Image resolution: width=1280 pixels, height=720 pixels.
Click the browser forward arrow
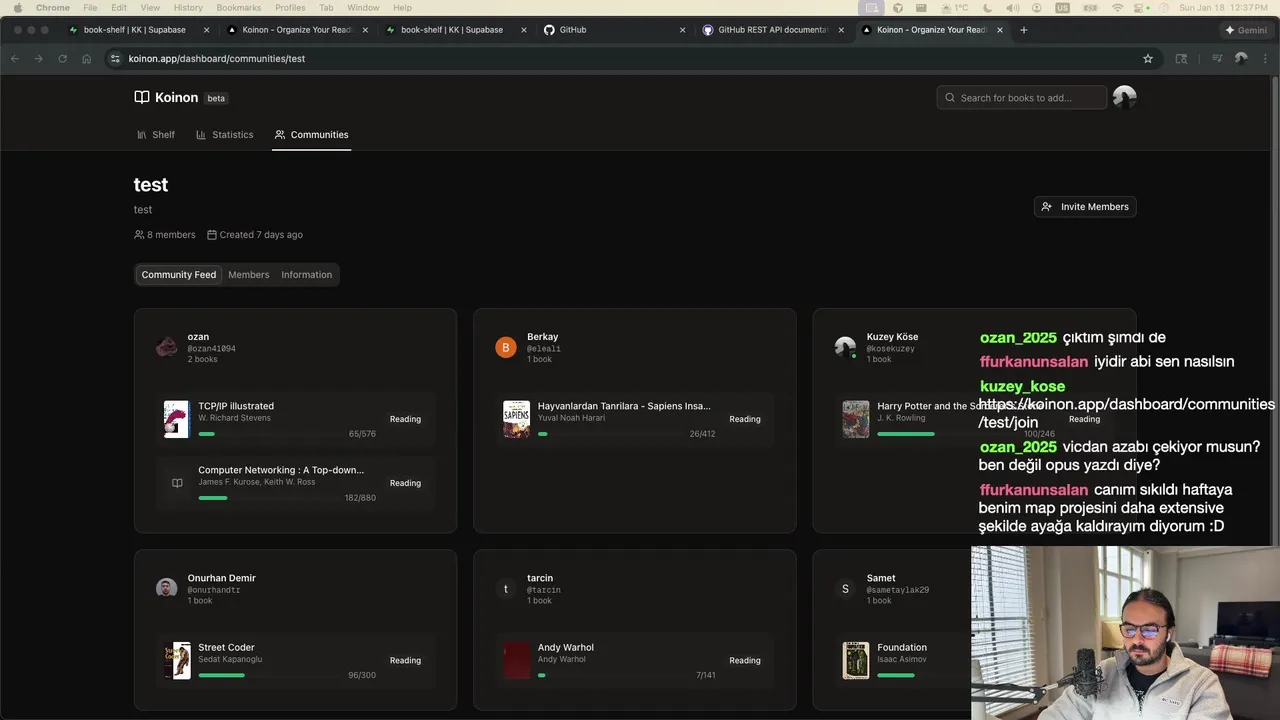[x=38, y=59]
